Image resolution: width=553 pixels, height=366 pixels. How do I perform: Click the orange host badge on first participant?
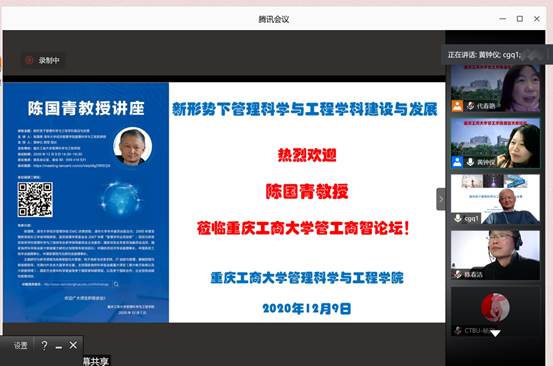click(x=457, y=106)
